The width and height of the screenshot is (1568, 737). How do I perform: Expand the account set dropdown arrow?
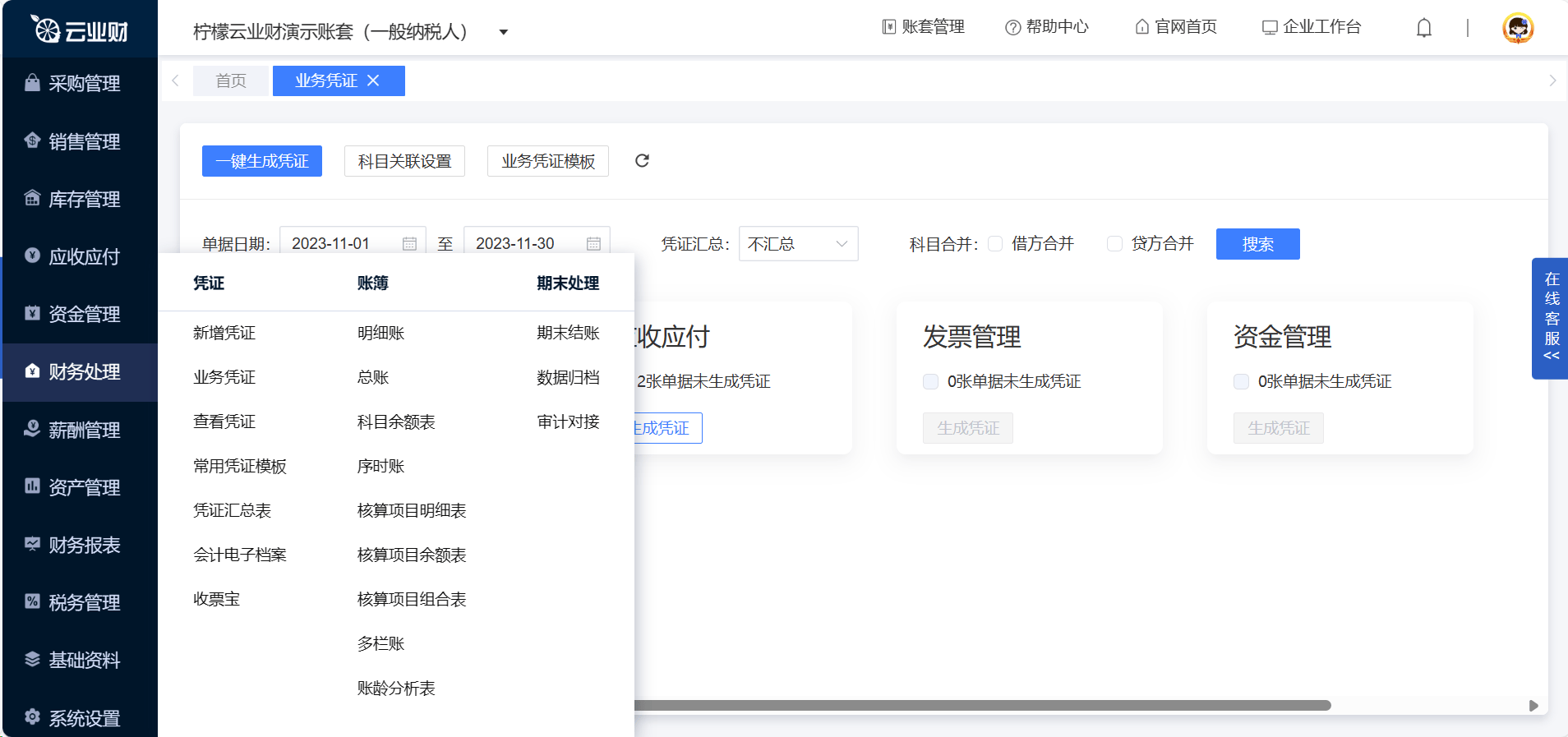[x=504, y=32]
